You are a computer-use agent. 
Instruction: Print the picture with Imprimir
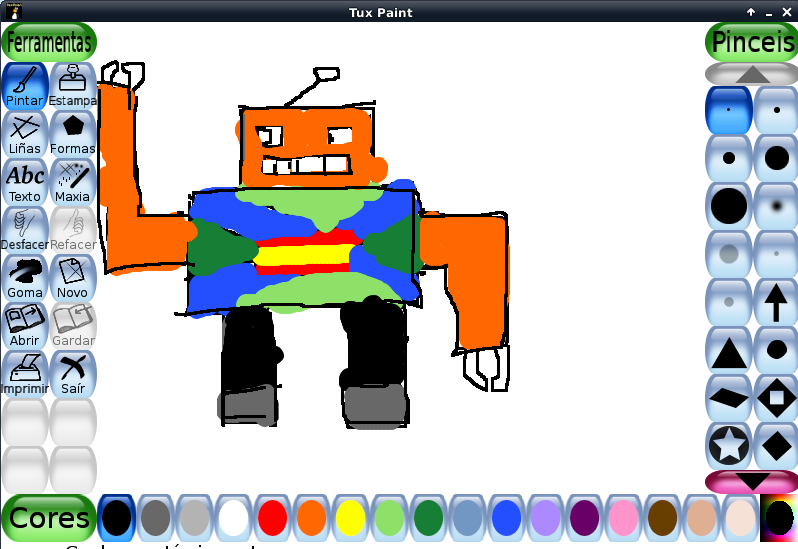24,373
